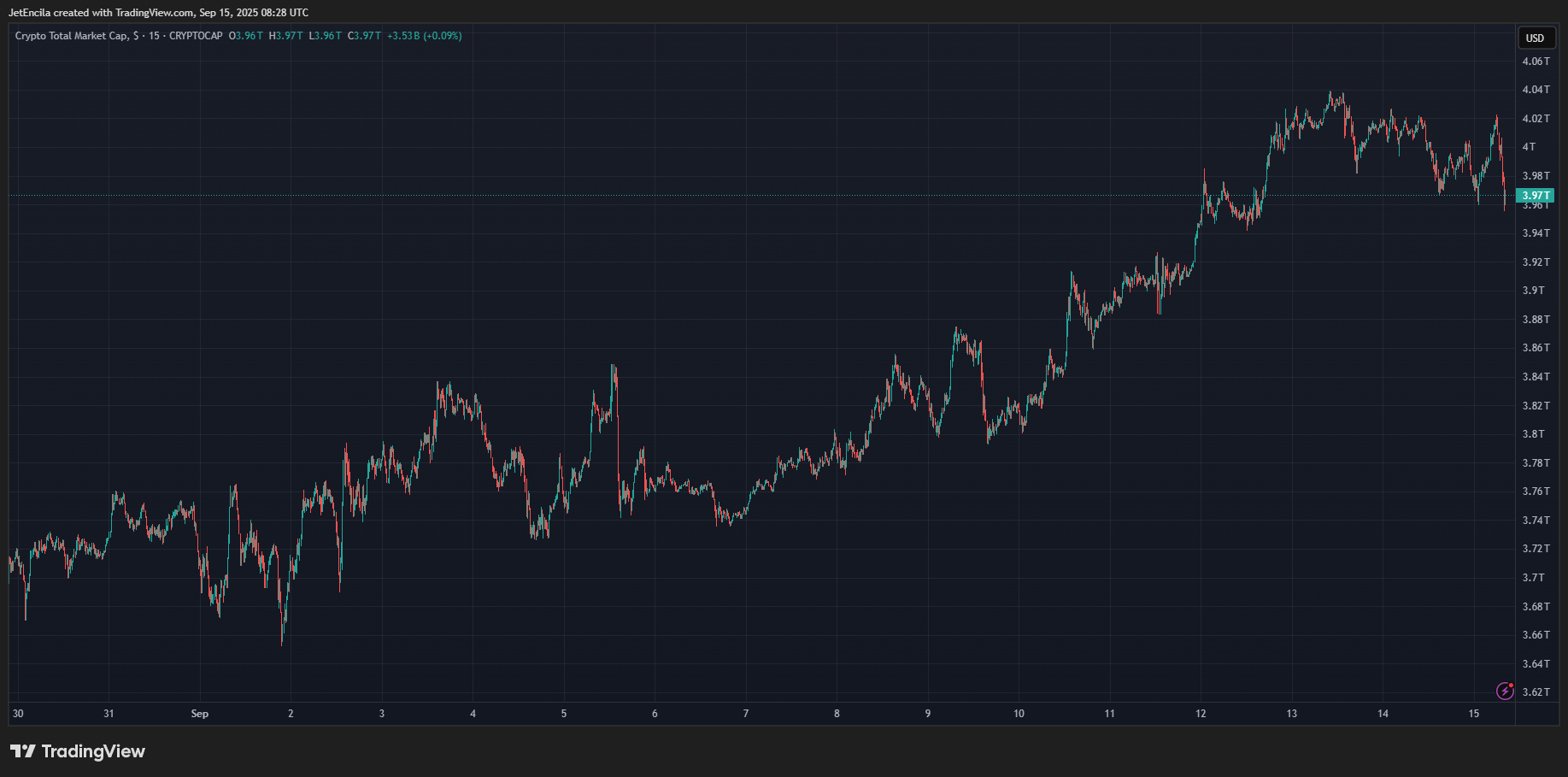Image resolution: width=1568 pixels, height=777 pixels.
Task: Click the Sep label on time axis
Action: point(199,714)
